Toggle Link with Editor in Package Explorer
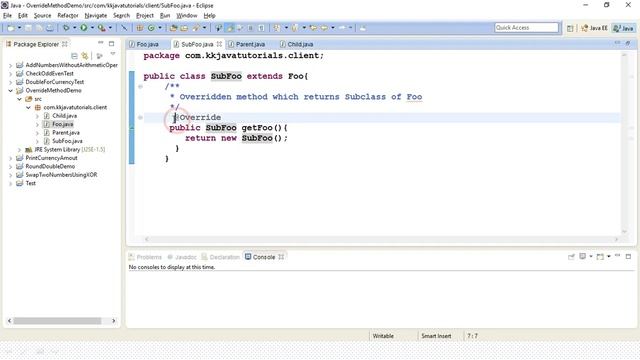The width and height of the screenshot is (640, 360). (x=85, y=56)
